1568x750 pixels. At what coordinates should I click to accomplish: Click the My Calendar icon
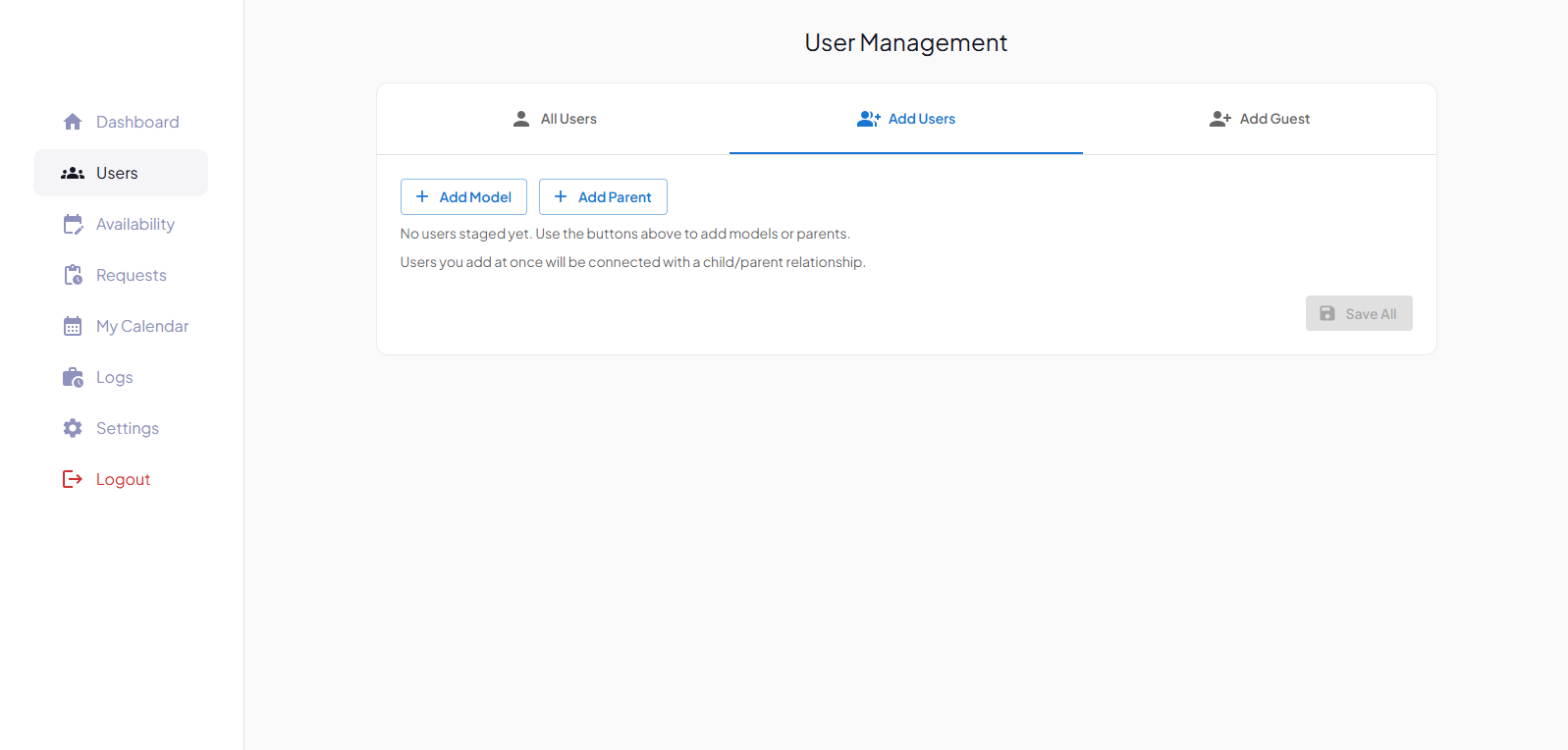pos(73,326)
